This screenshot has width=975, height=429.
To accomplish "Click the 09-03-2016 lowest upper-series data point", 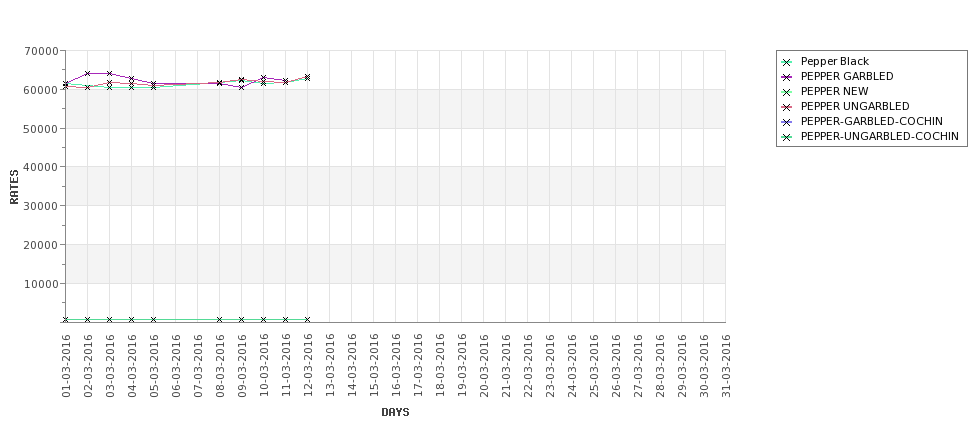I will (241, 87).
